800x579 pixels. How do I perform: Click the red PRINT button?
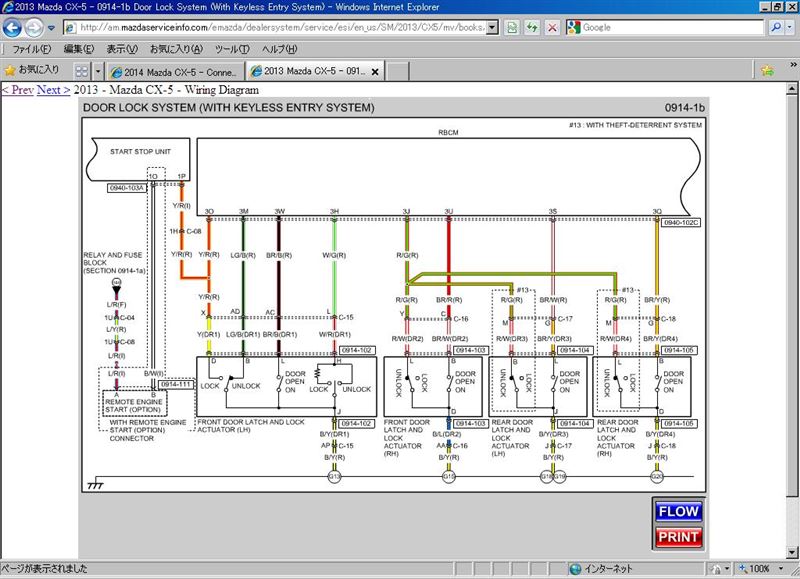678,537
